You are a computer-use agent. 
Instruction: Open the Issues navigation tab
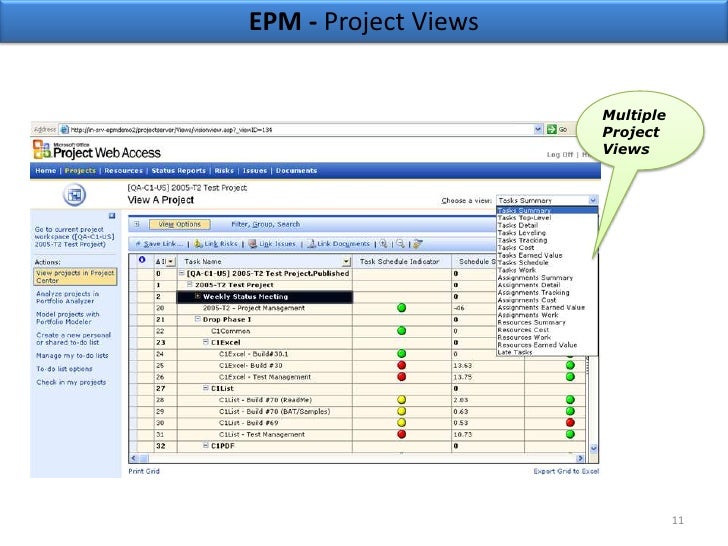(x=255, y=171)
